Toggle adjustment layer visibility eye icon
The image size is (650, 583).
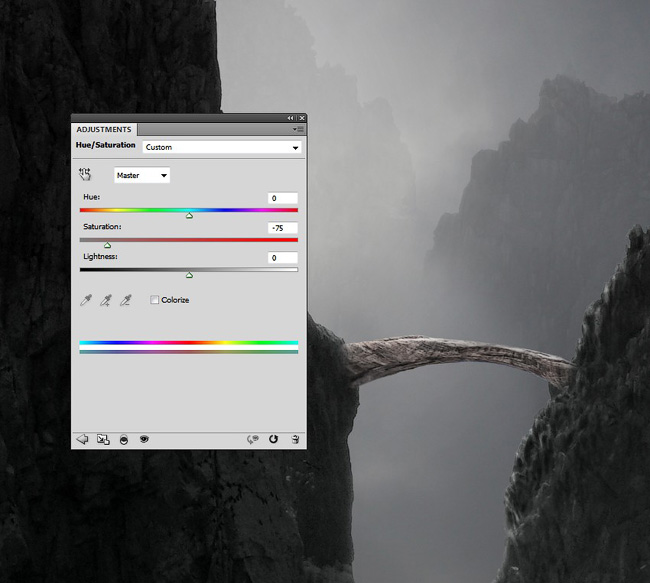(x=144, y=439)
